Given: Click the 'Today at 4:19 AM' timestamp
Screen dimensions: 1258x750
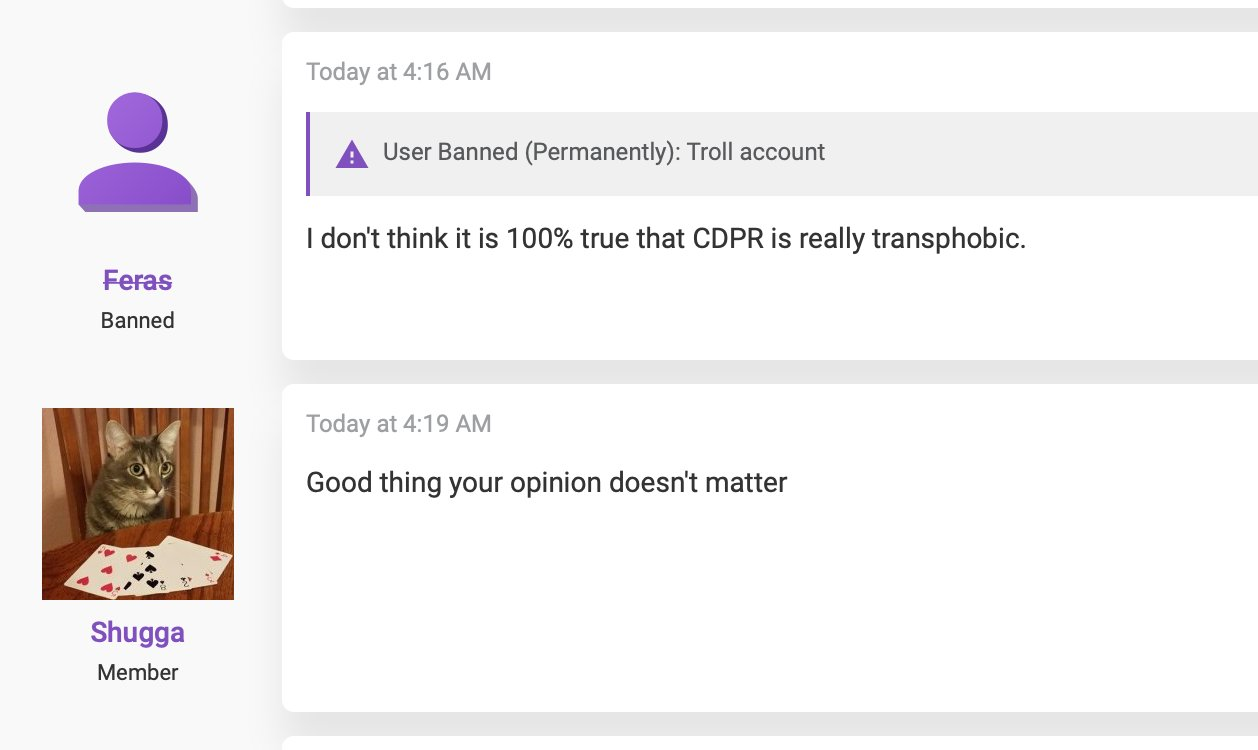Looking at the screenshot, I should pos(398,424).
